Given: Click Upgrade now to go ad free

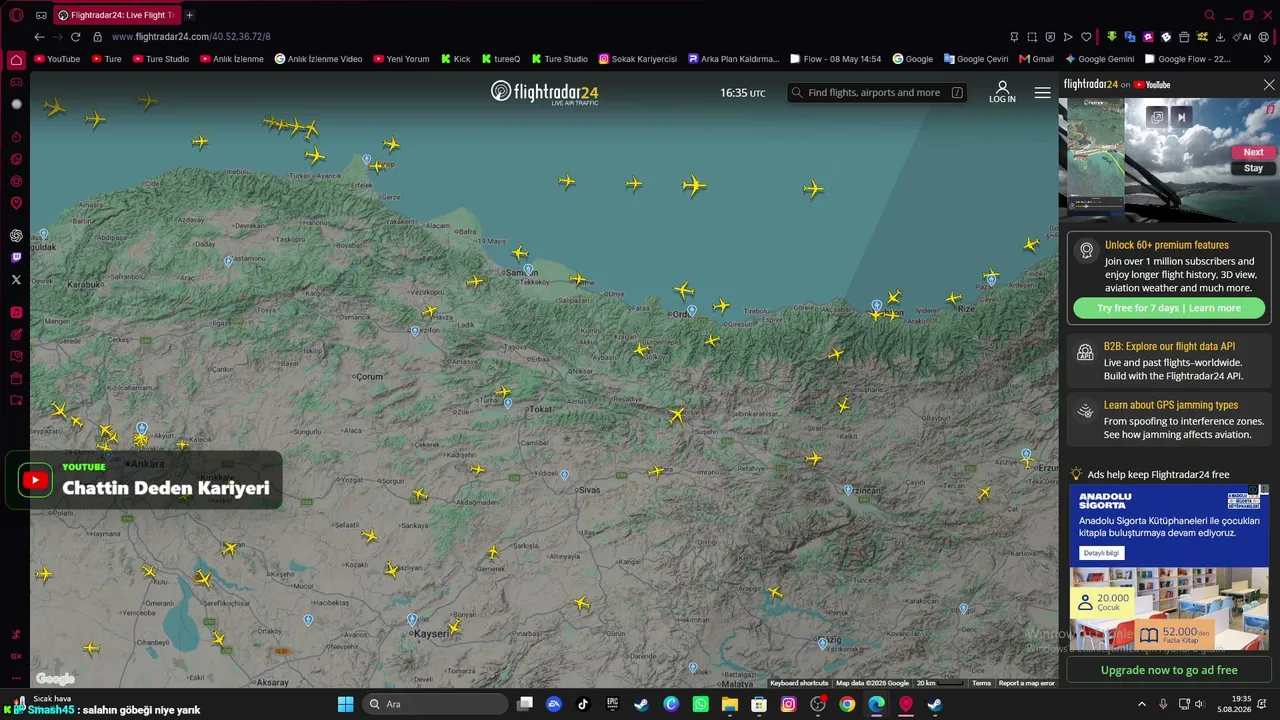Looking at the screenshot, I should tap(1169, 670).
